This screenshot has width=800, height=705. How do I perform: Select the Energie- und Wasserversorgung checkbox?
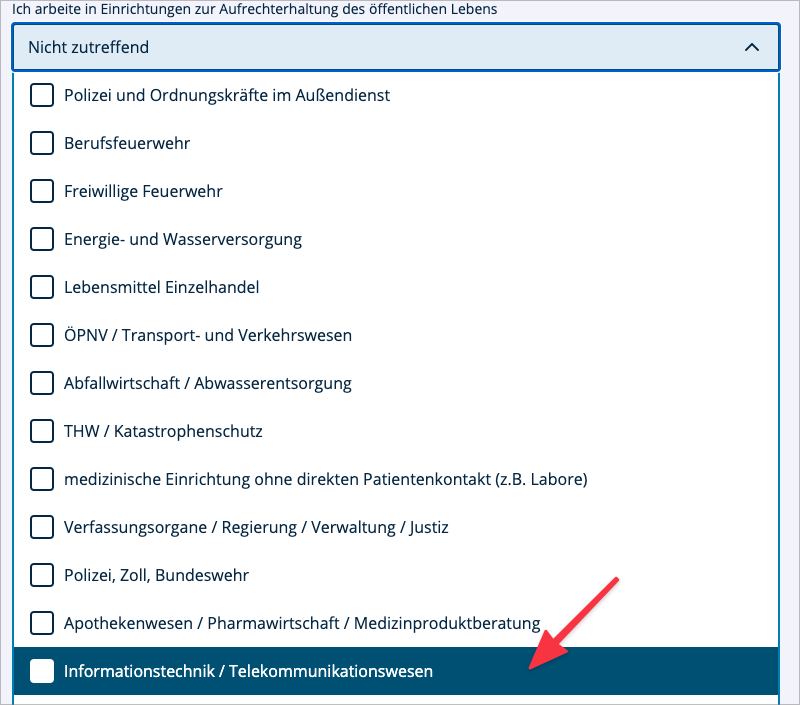42,239
